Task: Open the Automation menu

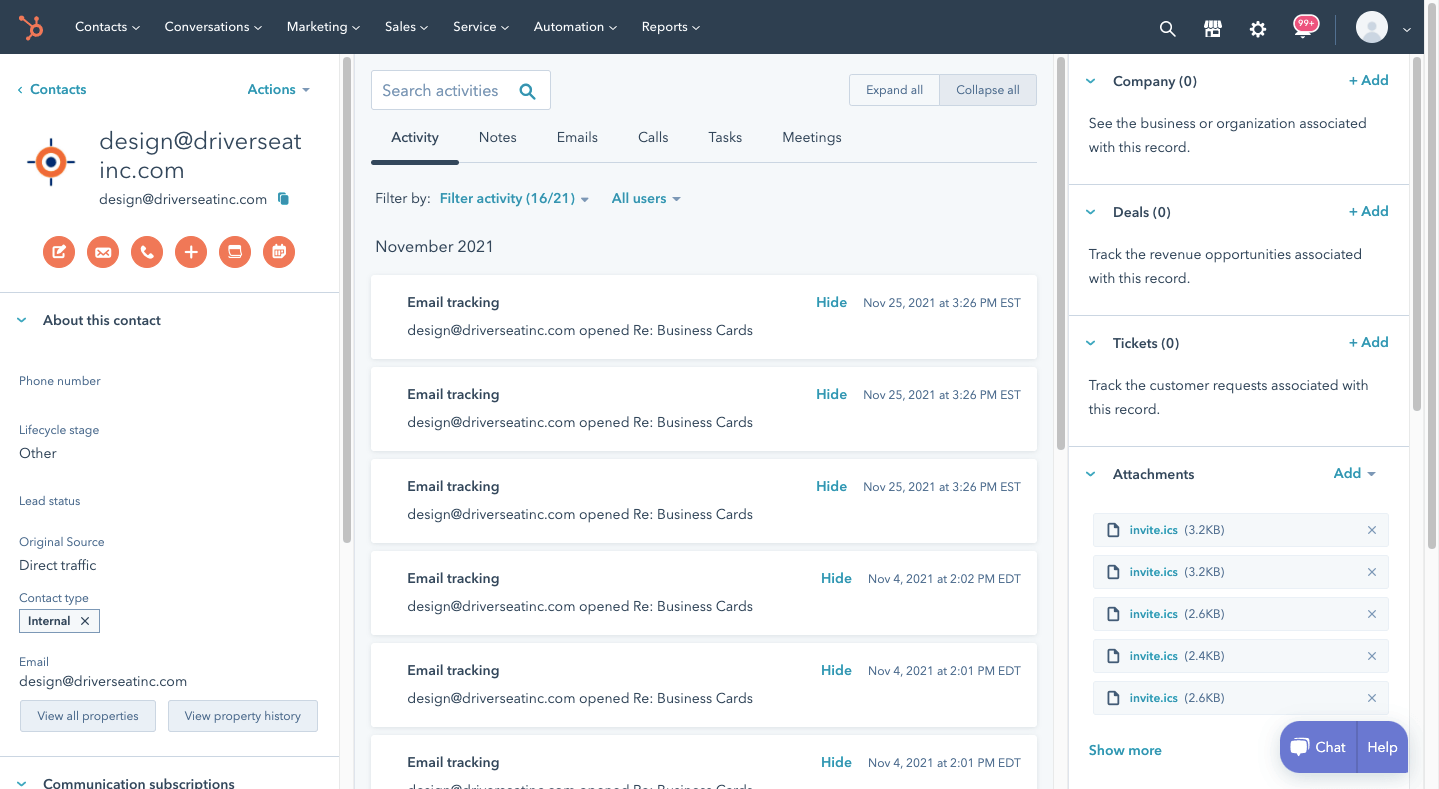Action: pyautogui.click(x=575, y=27)
